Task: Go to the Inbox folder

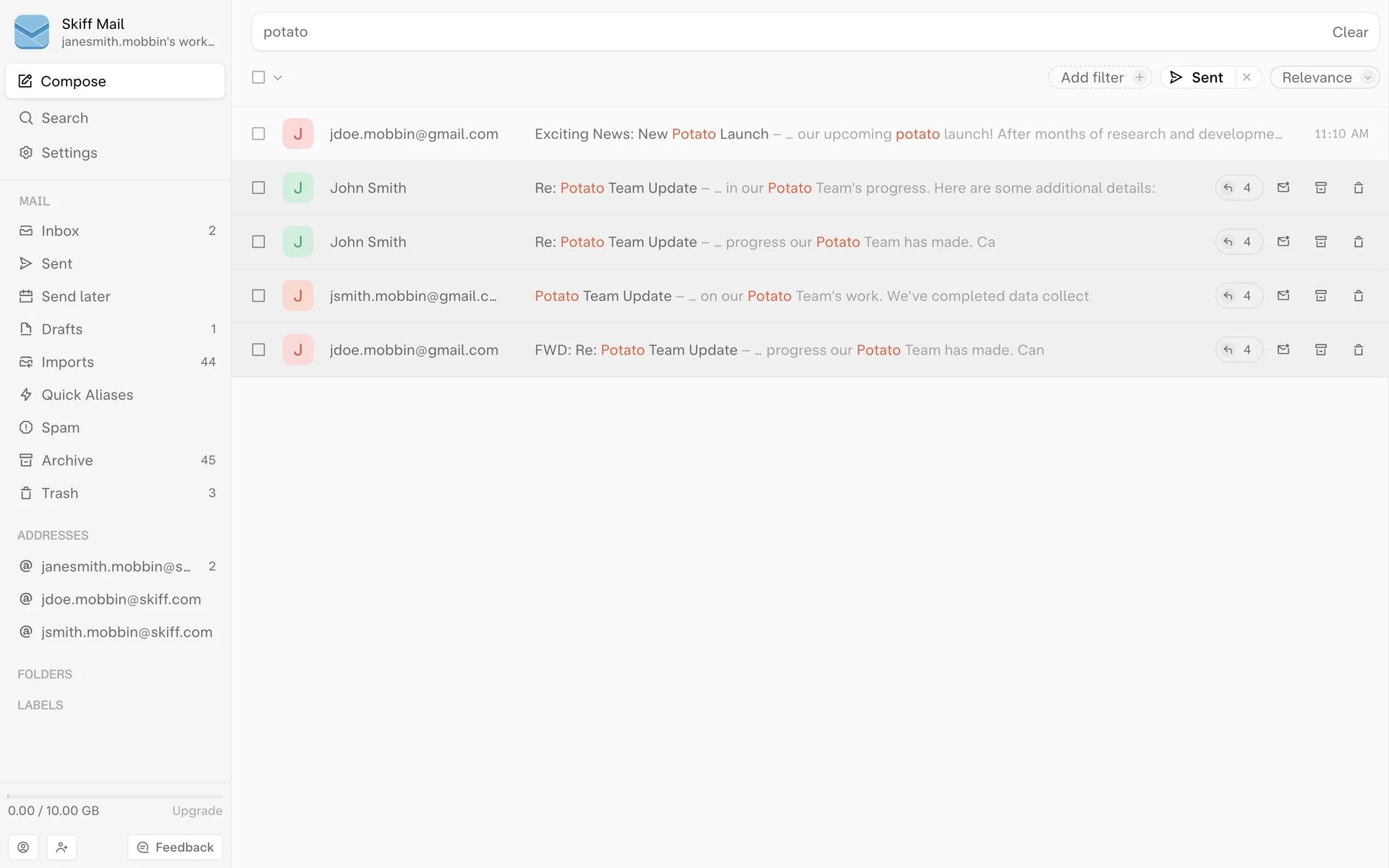Action: [x=60, y=231]
